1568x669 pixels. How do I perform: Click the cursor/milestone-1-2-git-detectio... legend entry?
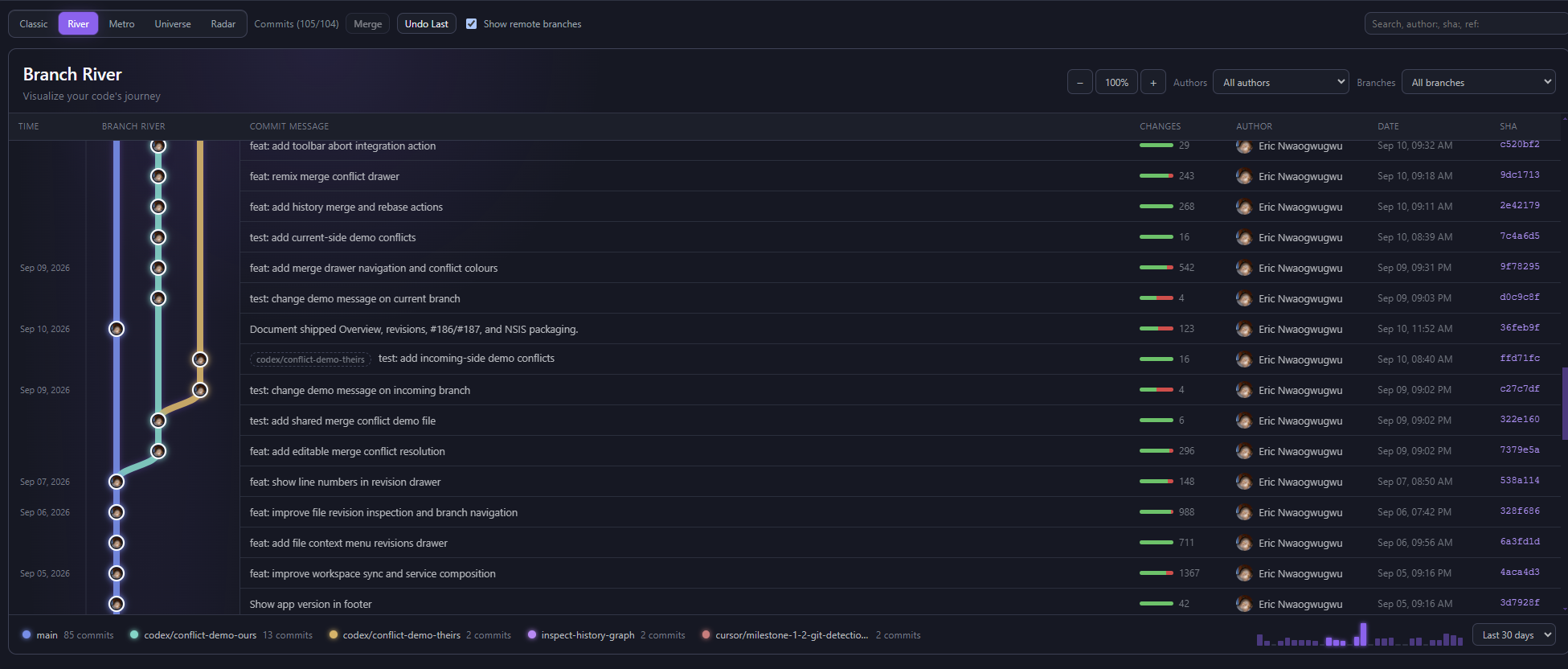(811, 635)
